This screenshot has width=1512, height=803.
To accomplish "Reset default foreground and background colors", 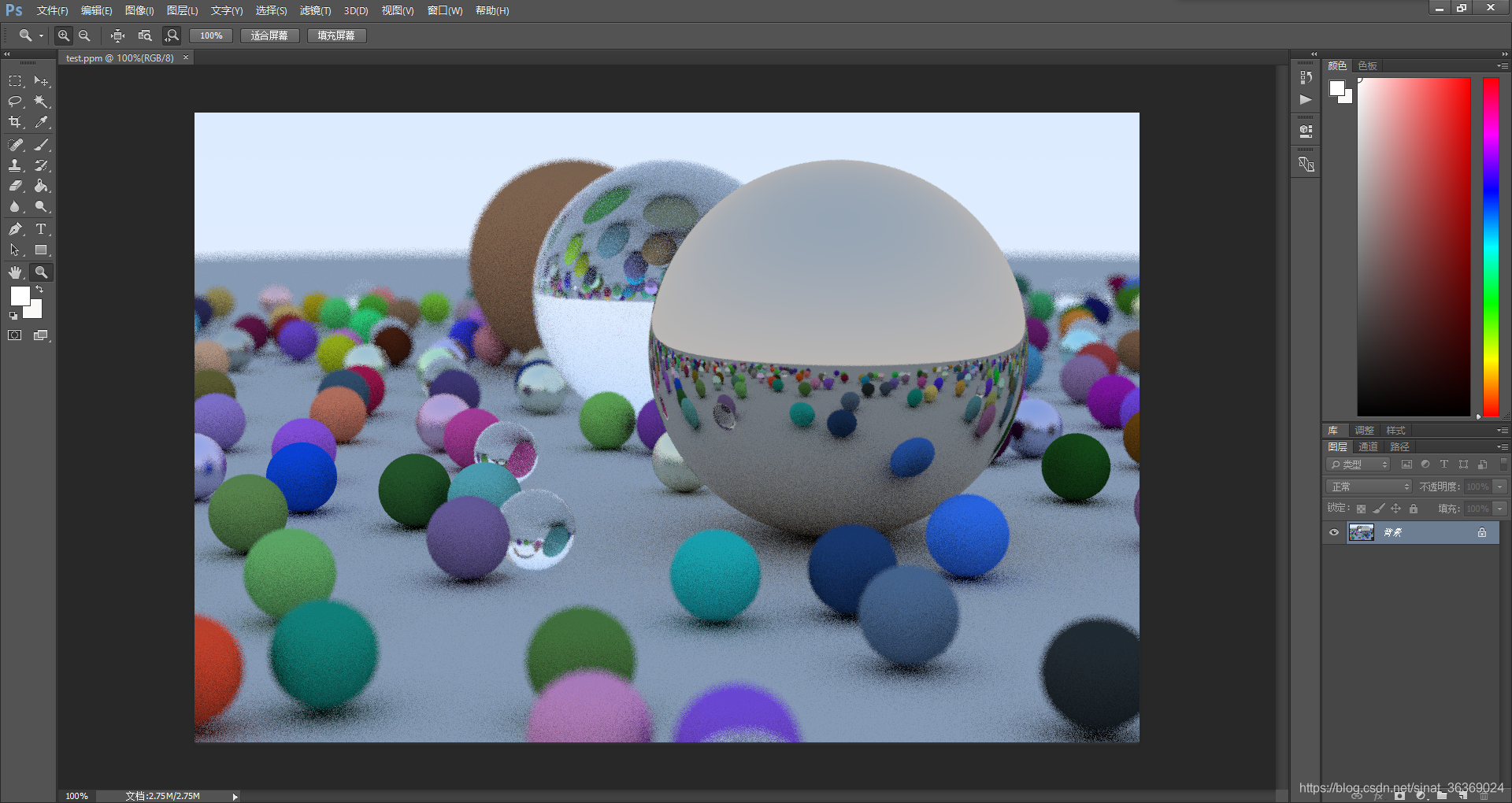I will 13,316.
